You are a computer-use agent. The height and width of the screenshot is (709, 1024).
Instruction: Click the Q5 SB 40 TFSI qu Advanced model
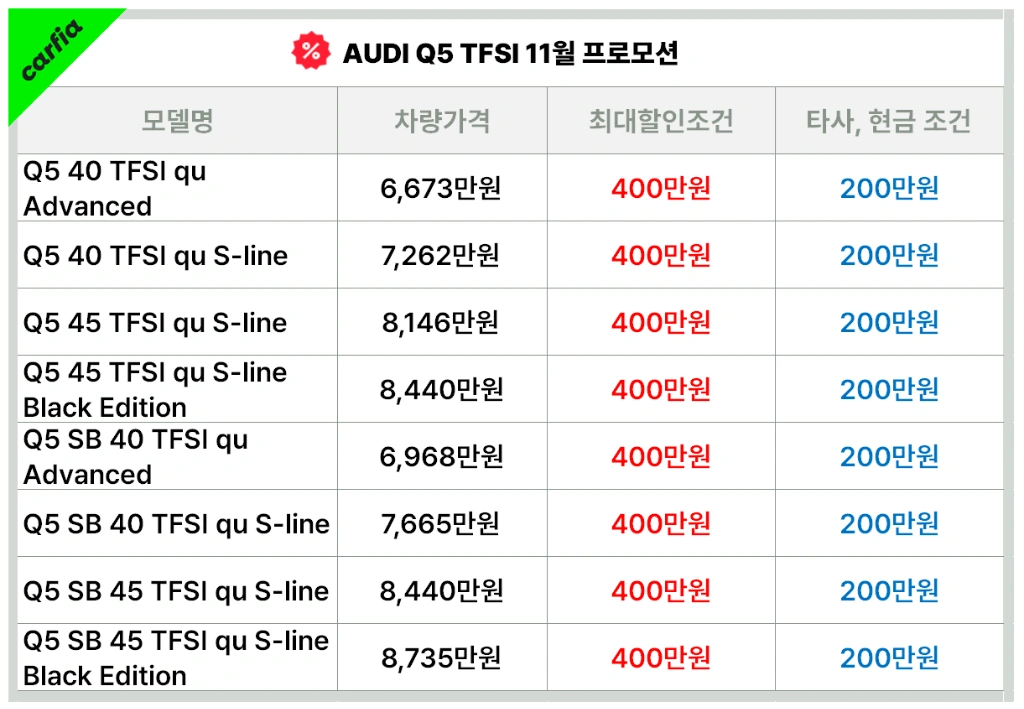136,457
